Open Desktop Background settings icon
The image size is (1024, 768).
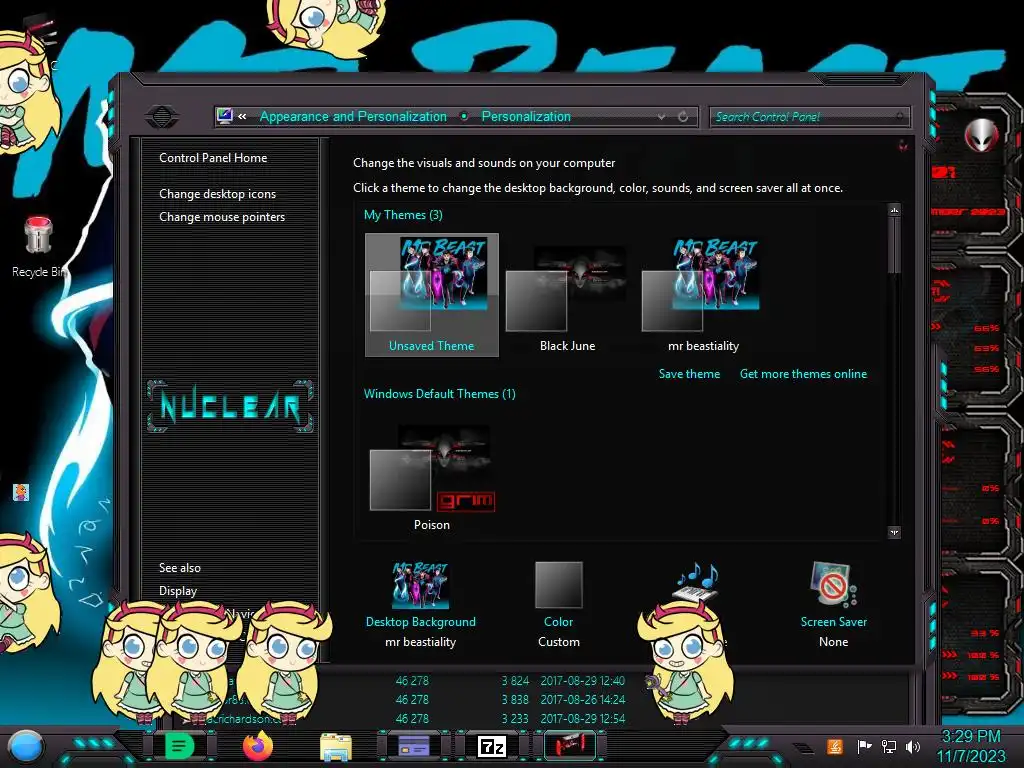(421, 584)
